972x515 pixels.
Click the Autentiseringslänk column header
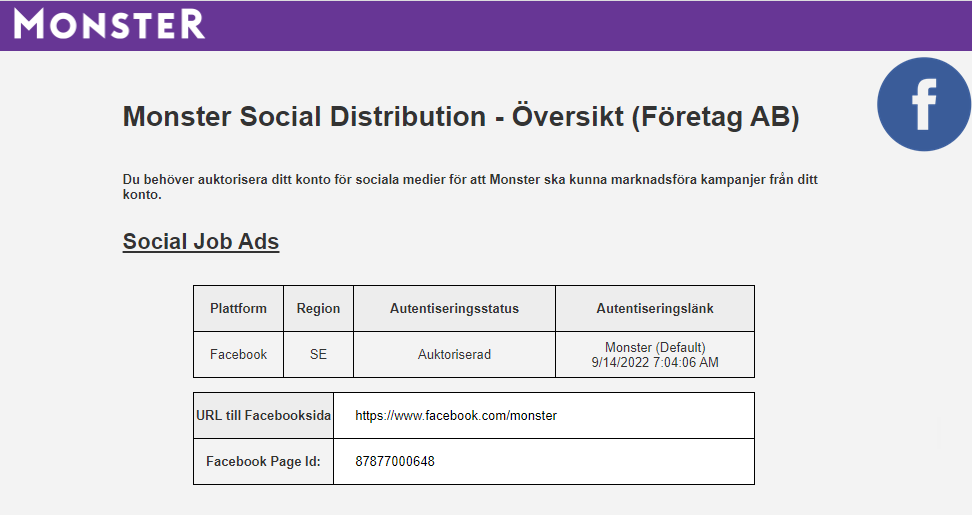[x=655, y=308]
